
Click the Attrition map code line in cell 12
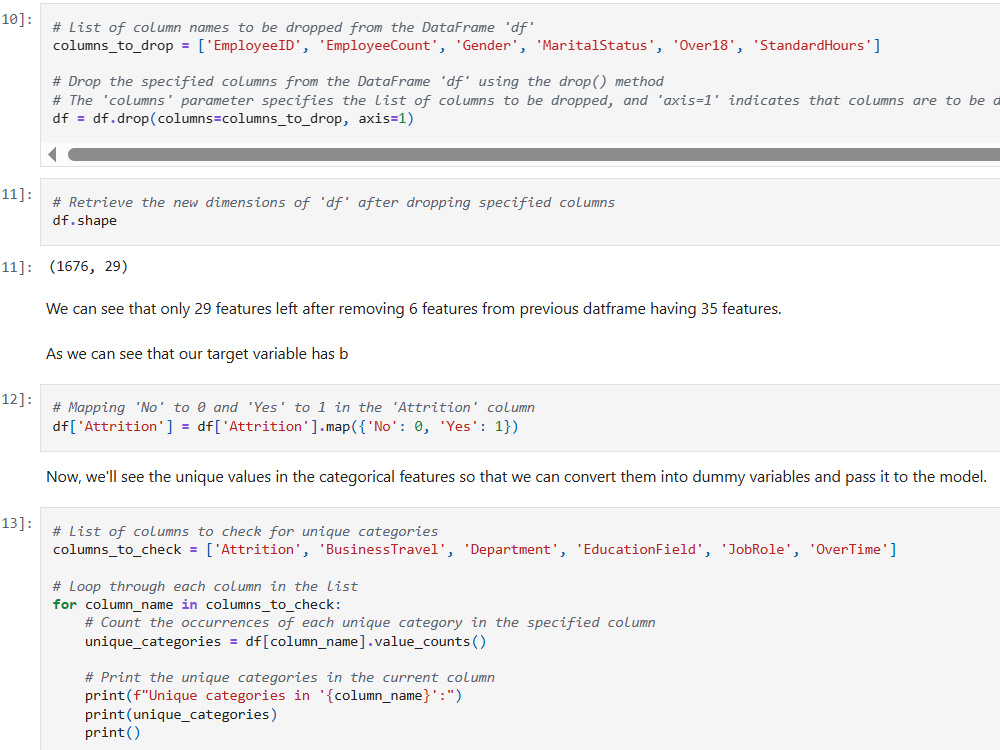pyautogui.click(x=286, y=427)
